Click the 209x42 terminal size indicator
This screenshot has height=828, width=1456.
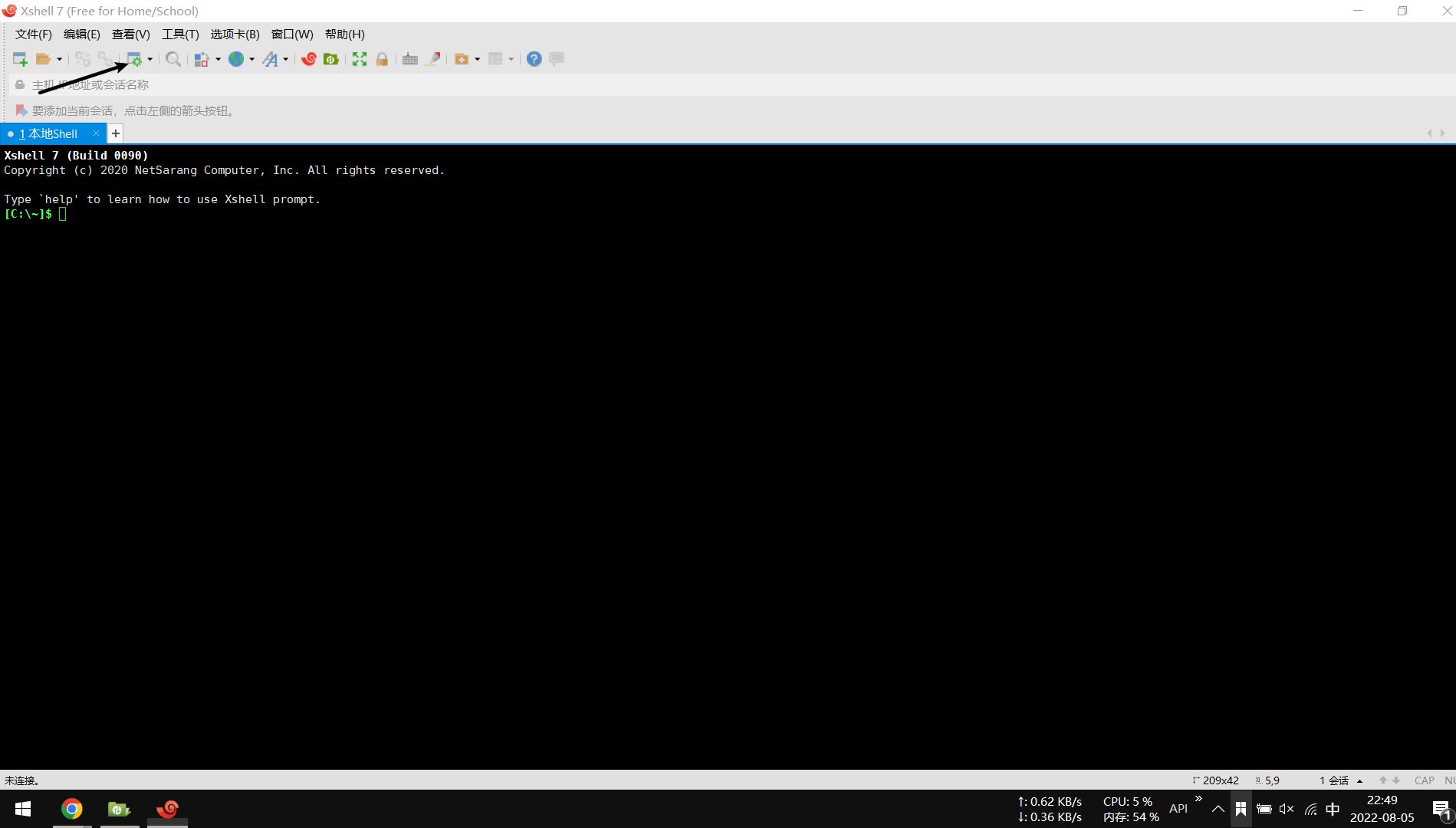(x=1216, y=780)
